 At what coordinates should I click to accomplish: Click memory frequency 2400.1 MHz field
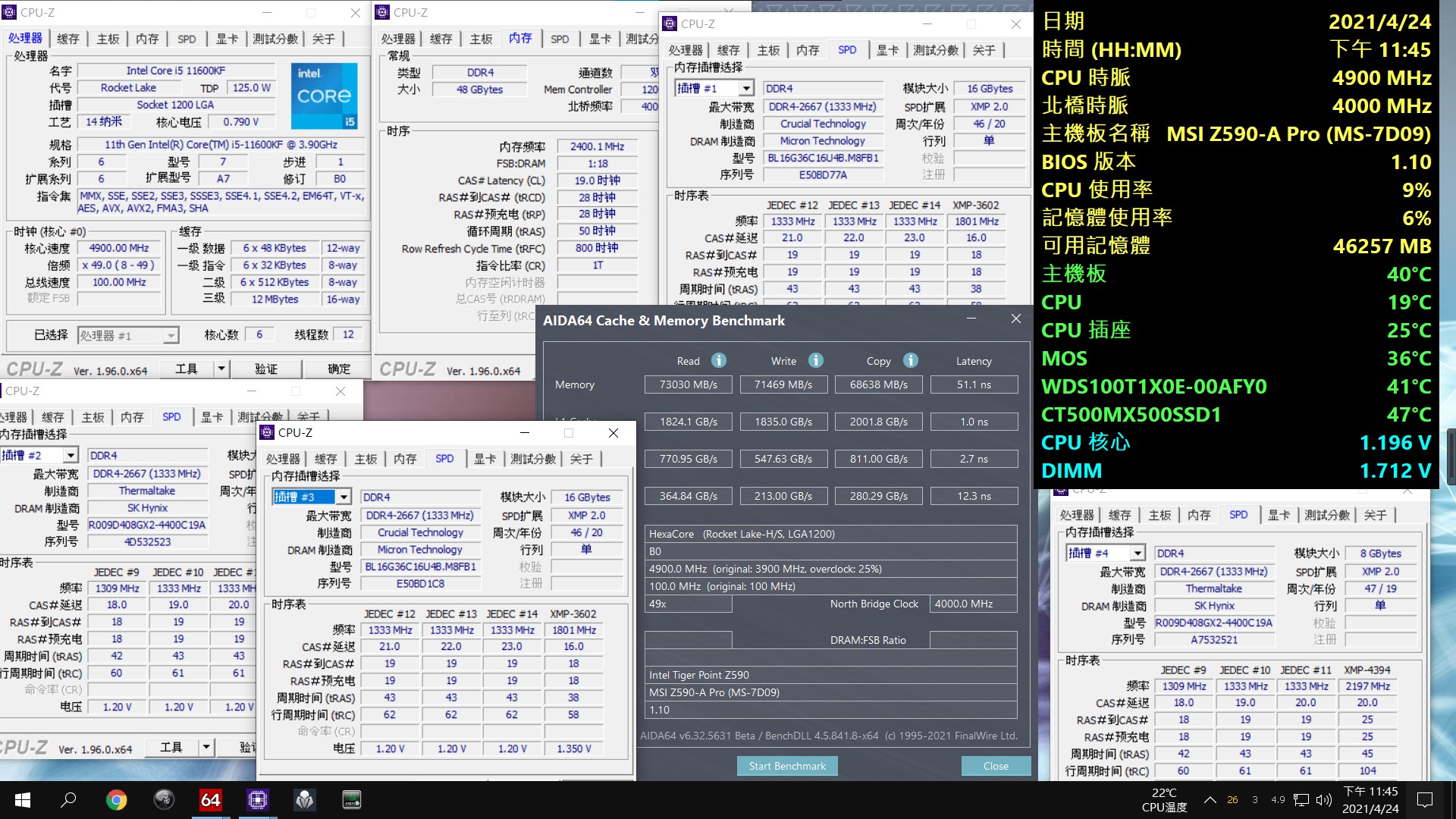(x=598, y=146)
